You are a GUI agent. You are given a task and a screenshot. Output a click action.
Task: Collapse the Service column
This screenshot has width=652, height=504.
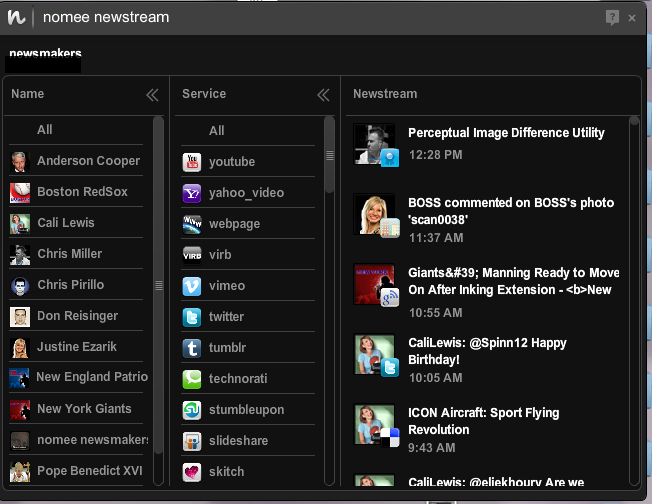323,95
